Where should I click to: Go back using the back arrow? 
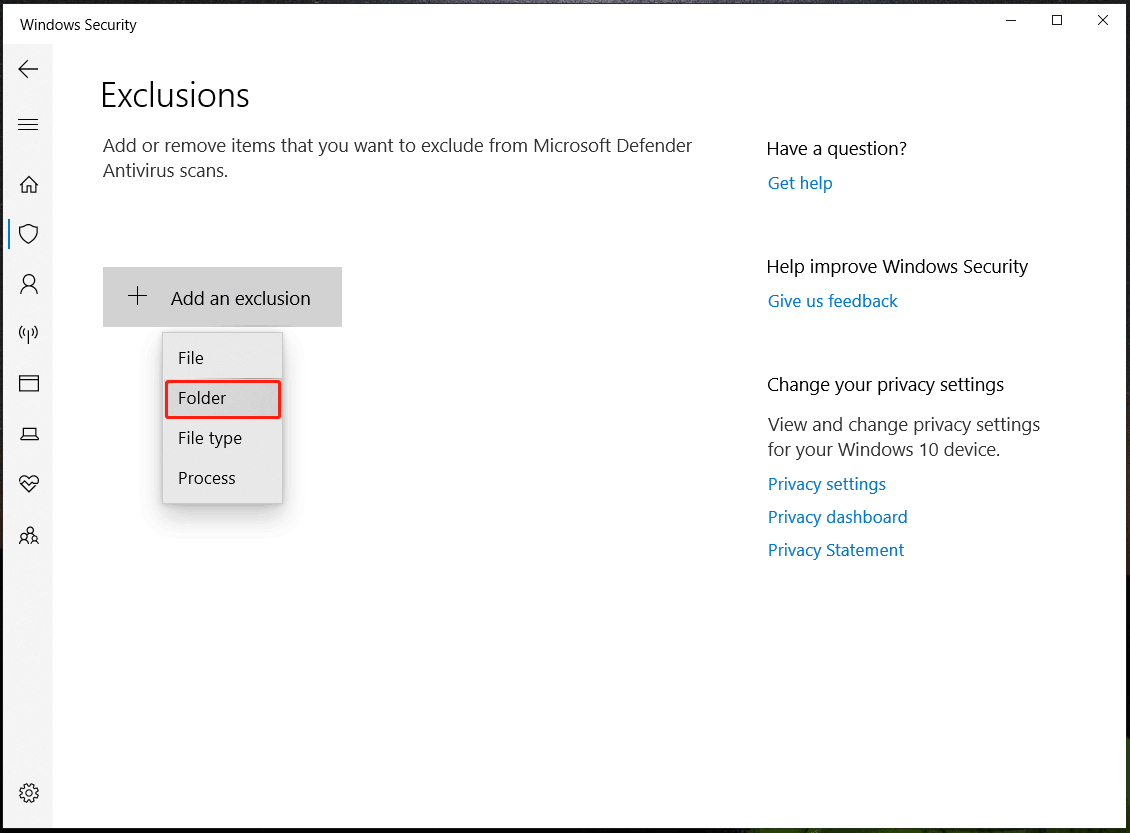pyautogui.click(x=28, y=69)
